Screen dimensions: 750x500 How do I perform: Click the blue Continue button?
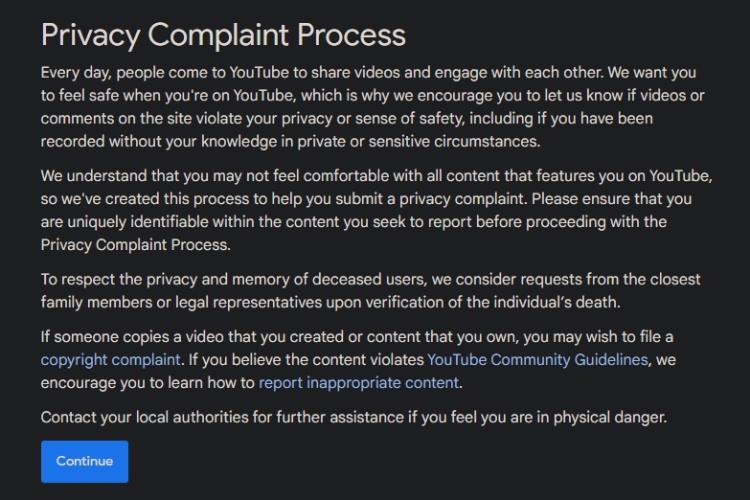84,461
